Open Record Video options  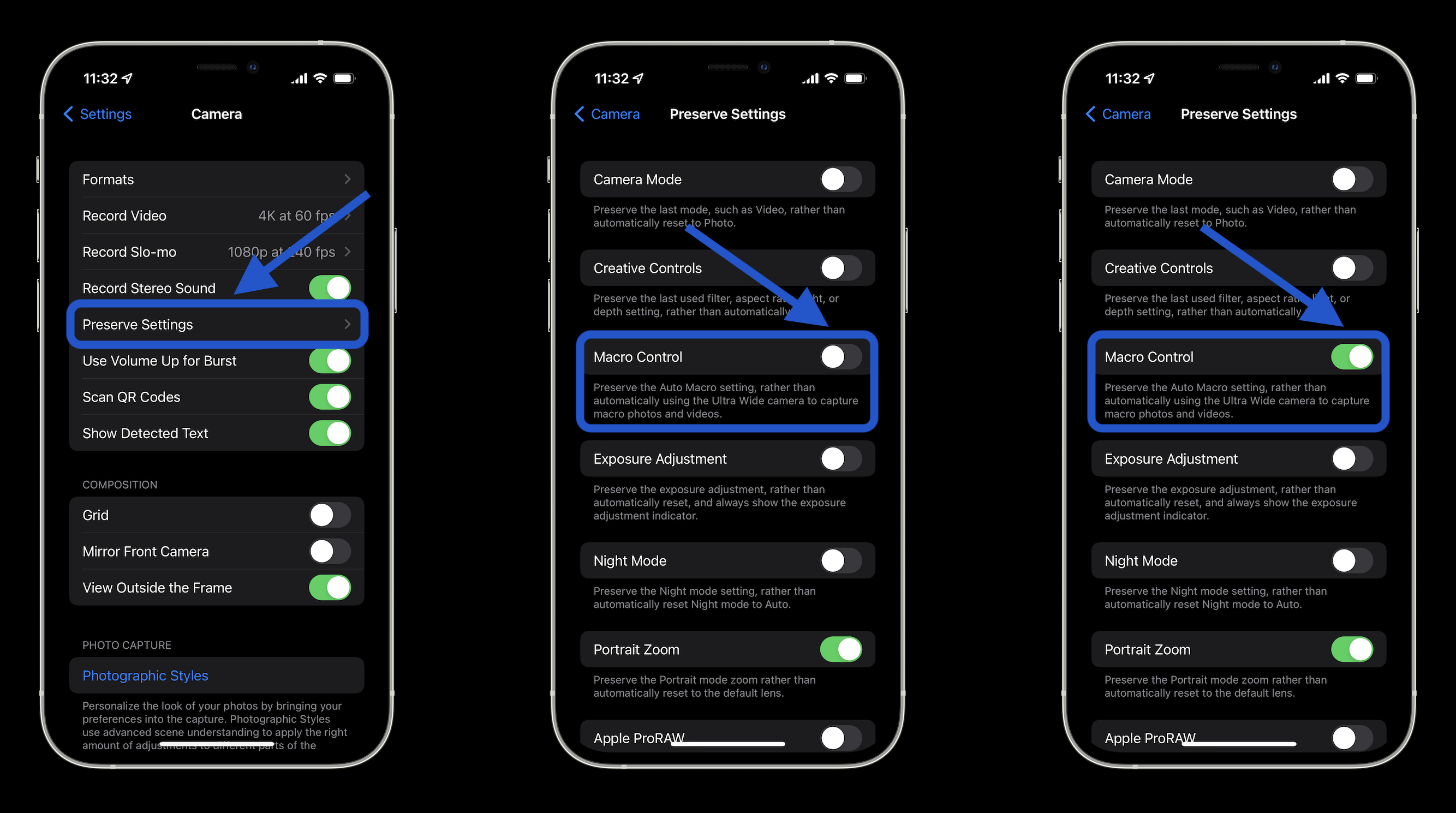point(212,215)
